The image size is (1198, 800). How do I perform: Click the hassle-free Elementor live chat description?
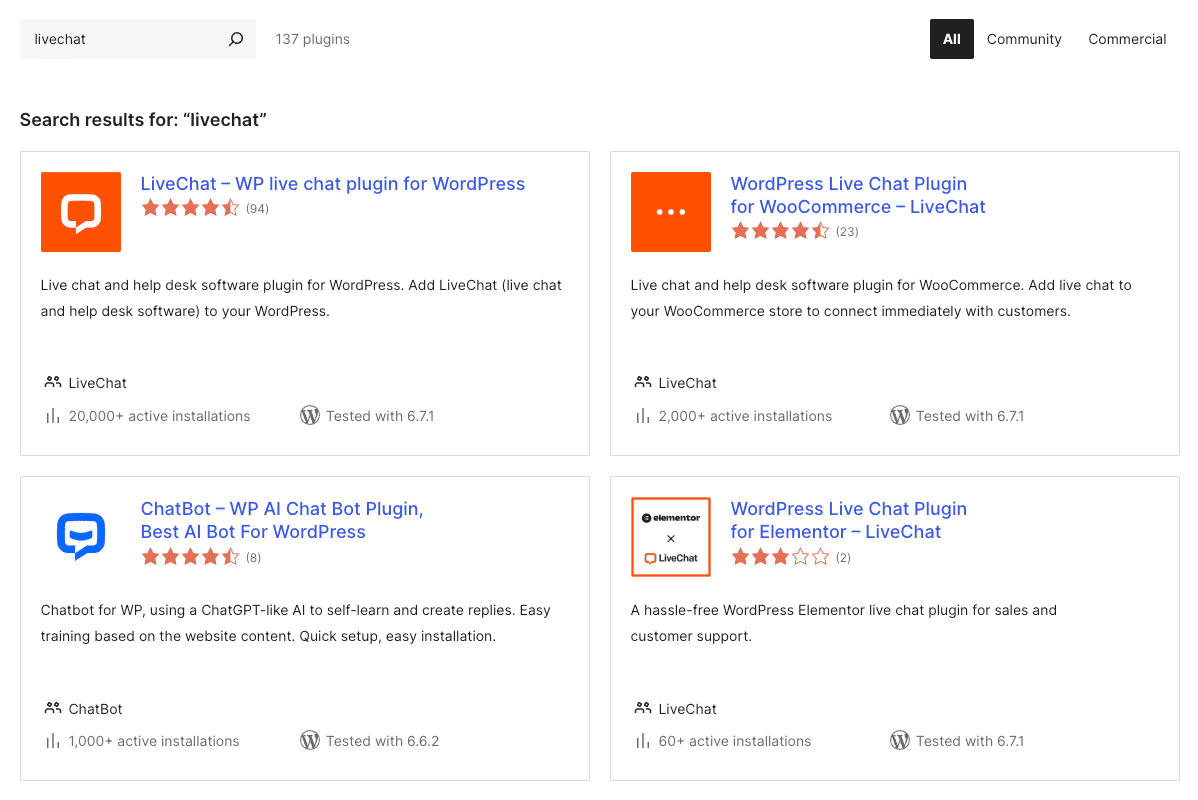pyautogui.click(x=843, y=623)
